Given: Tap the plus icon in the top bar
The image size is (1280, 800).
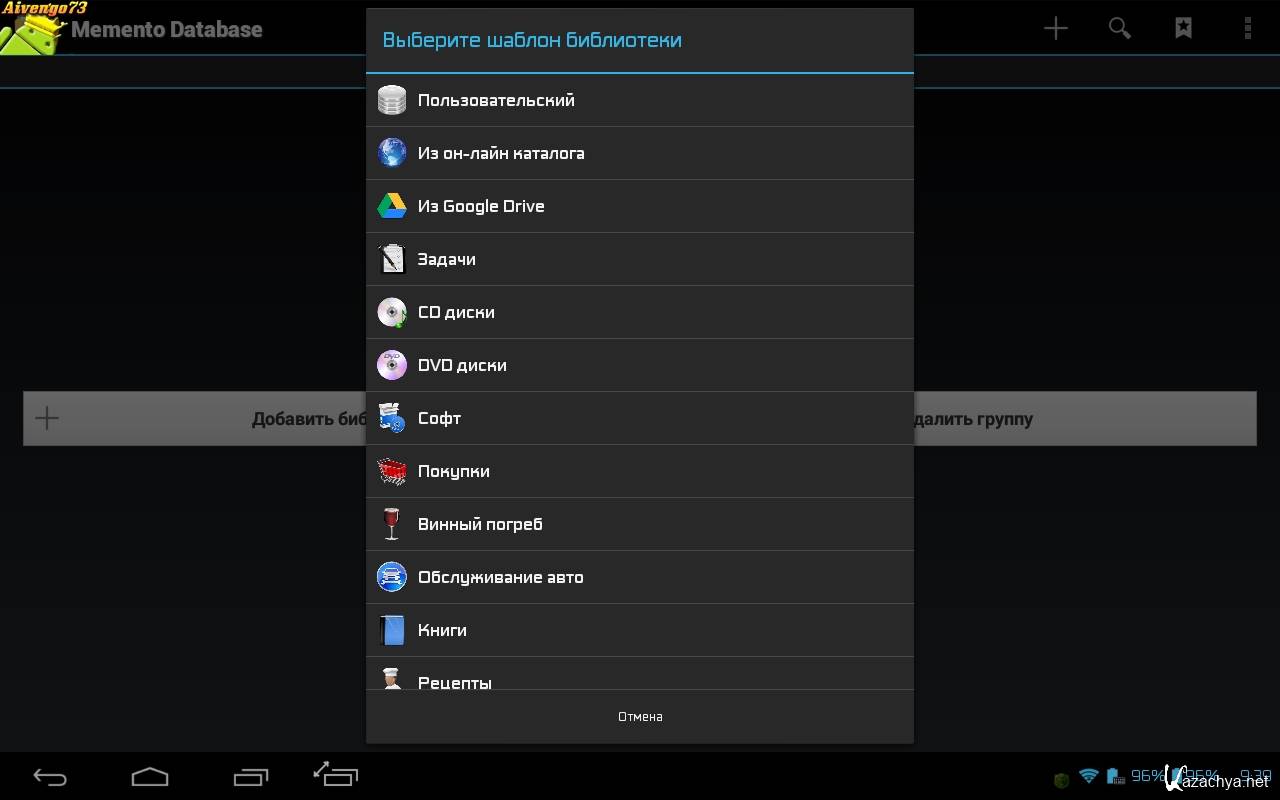Looking at the screenshot, I should pos(1055,28).
